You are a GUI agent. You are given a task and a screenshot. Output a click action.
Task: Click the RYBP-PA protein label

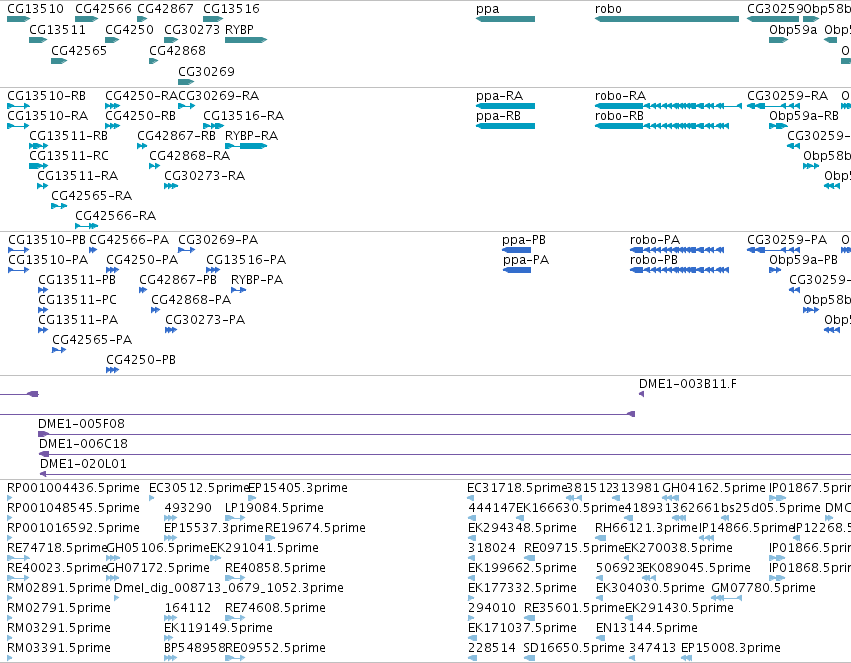257,280
